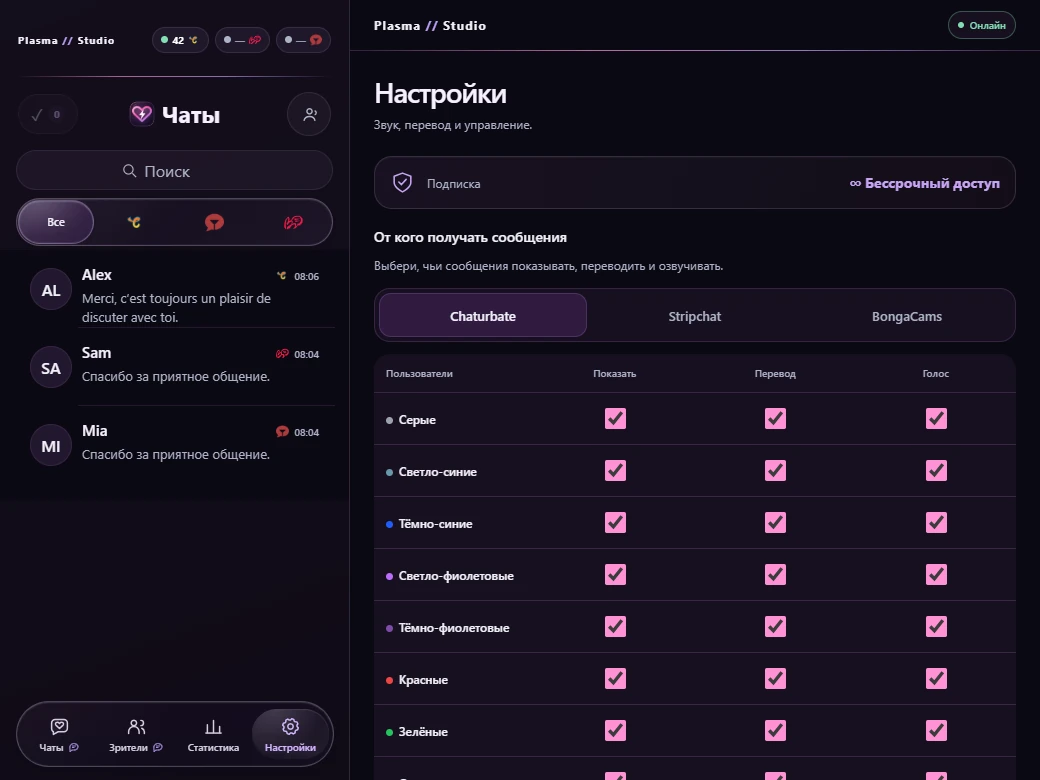The width and height of the screenshot is (1040, 780).
Task: Click the Бессрочный доступ subscription link
Action: tap(925, 183)
